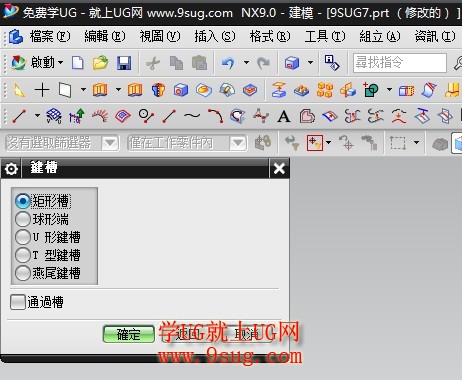Click the paste clipboard icon
The width and height of the screenshot is (462, 380).
click(x=199, y=63)
